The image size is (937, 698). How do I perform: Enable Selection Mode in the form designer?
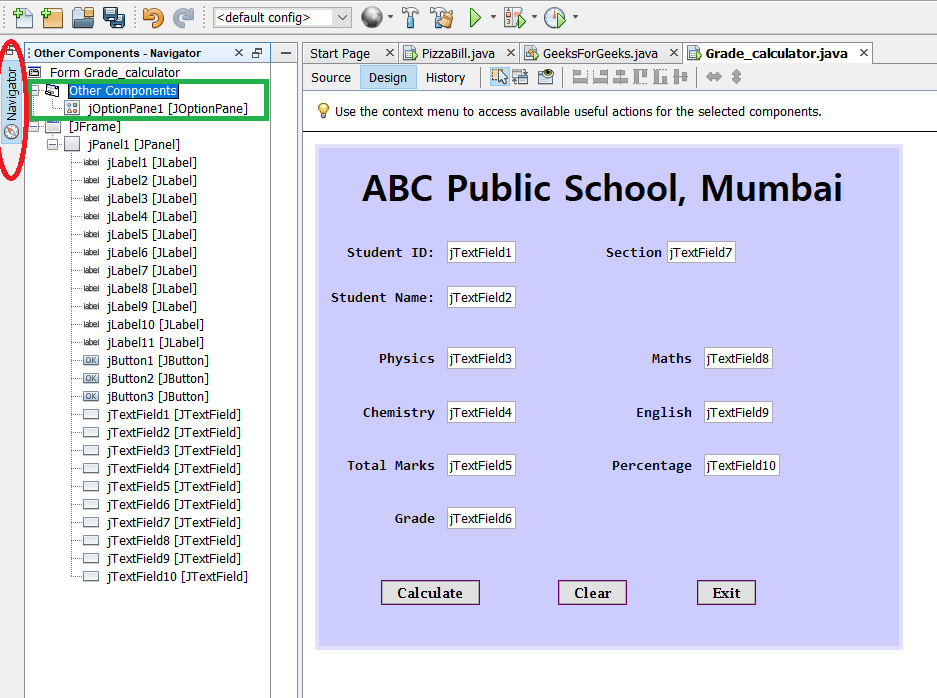tap(498, 77)
